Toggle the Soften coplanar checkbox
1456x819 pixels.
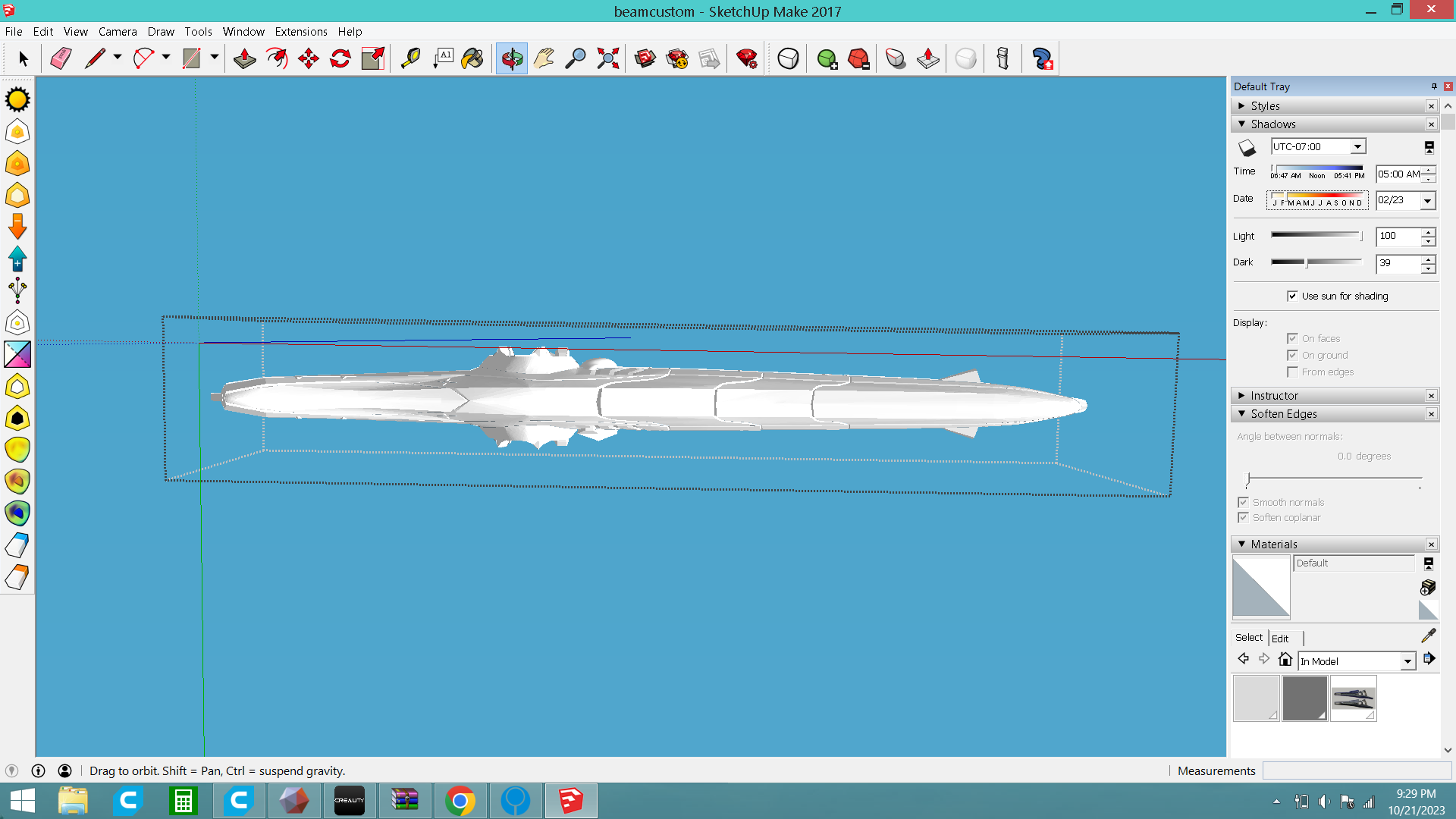(x=1243, y=517)
